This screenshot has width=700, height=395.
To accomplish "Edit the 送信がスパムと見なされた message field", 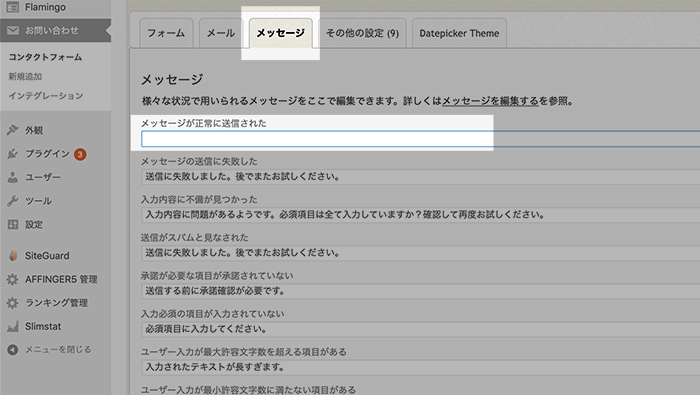I will click(x=421, y=253).
